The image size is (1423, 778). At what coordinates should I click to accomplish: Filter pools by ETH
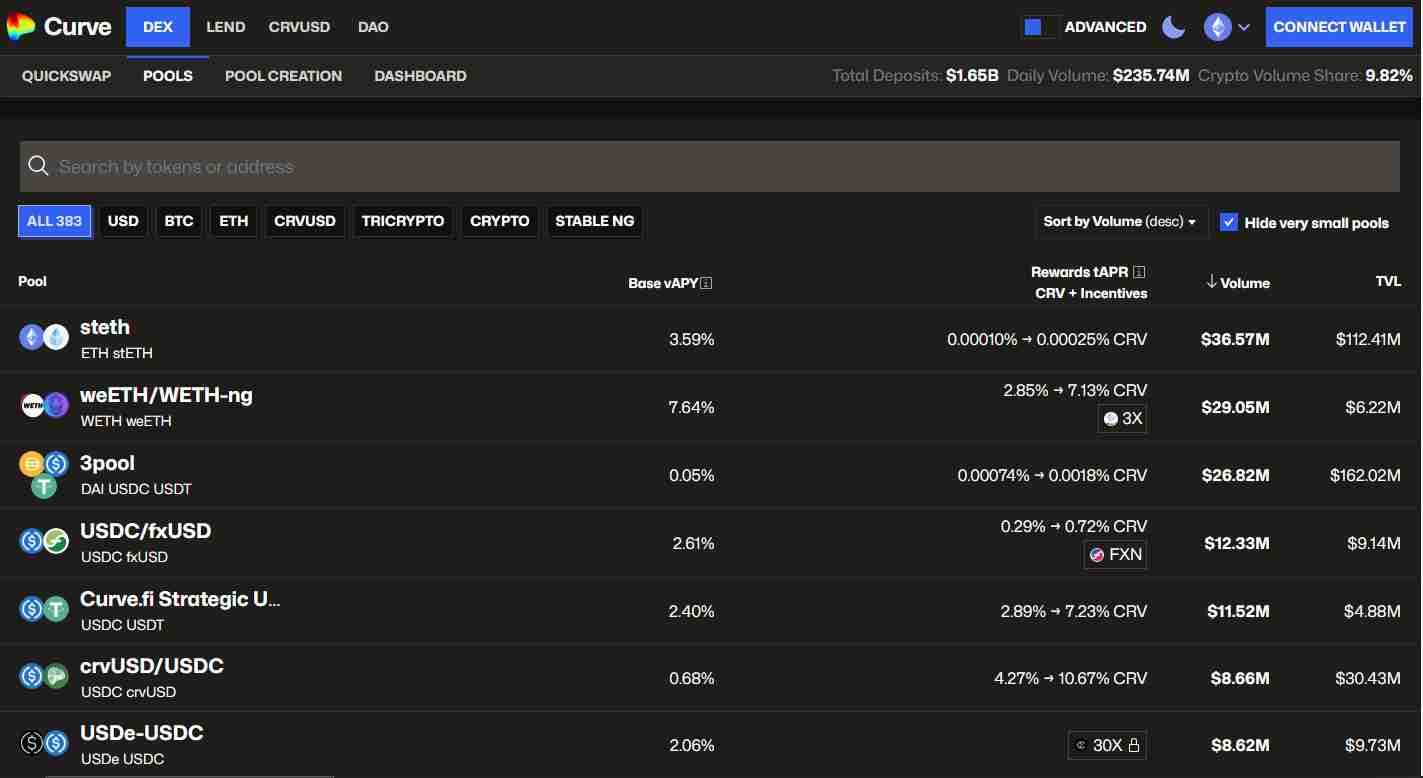coord(234,221)
